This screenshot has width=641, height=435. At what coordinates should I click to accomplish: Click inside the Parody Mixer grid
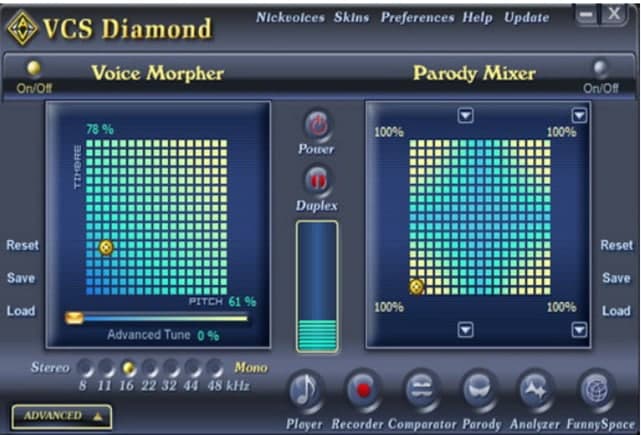(480, 217)
